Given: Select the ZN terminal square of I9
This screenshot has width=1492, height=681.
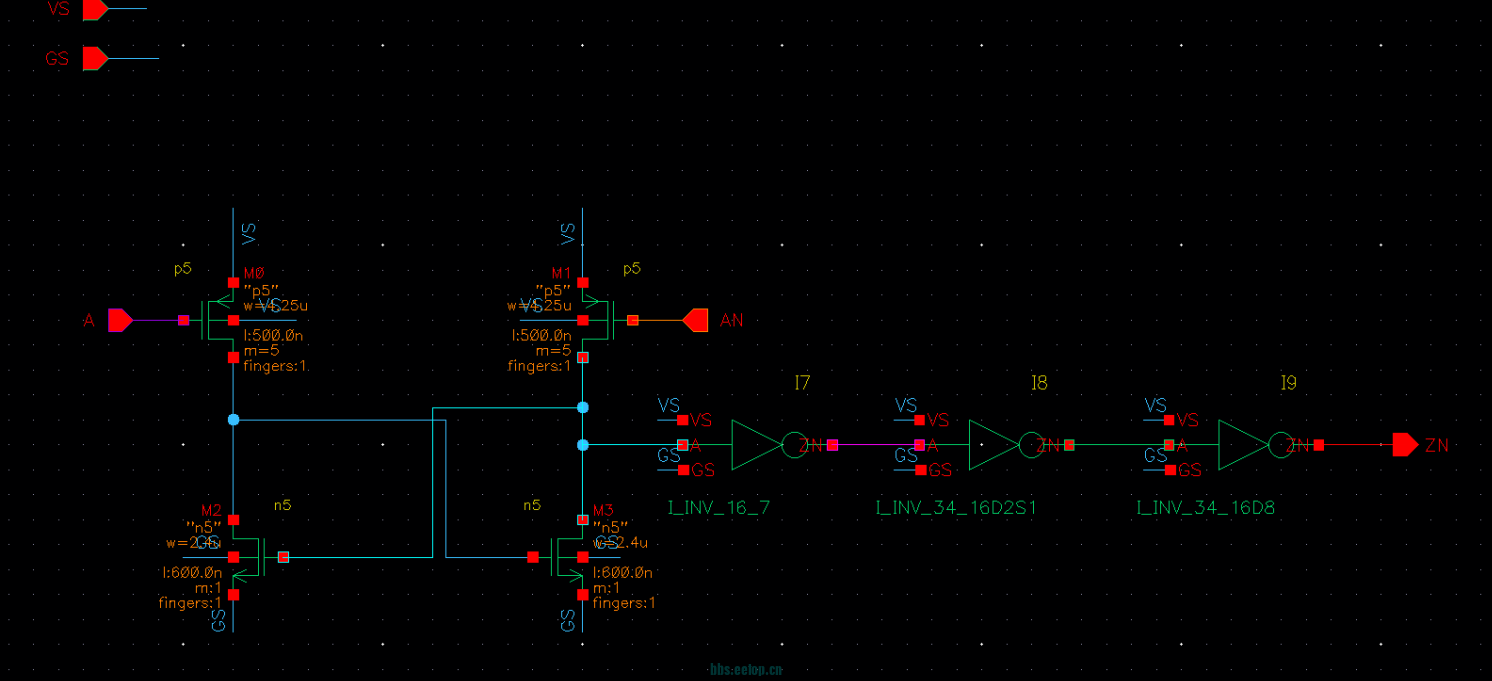Looking at the screenshot, I should 1318,445.
